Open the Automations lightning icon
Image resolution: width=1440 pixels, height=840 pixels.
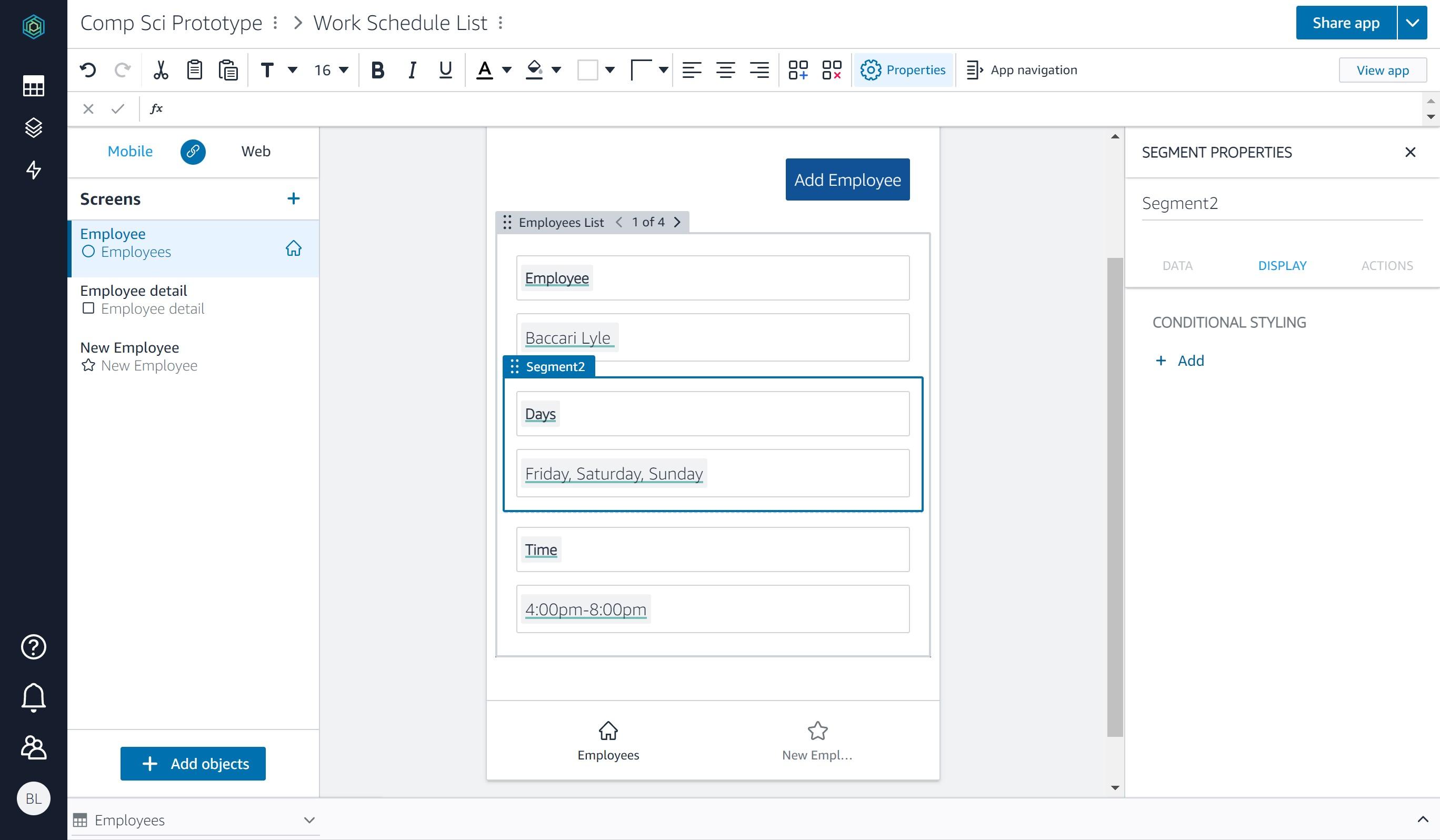point(34,171)
